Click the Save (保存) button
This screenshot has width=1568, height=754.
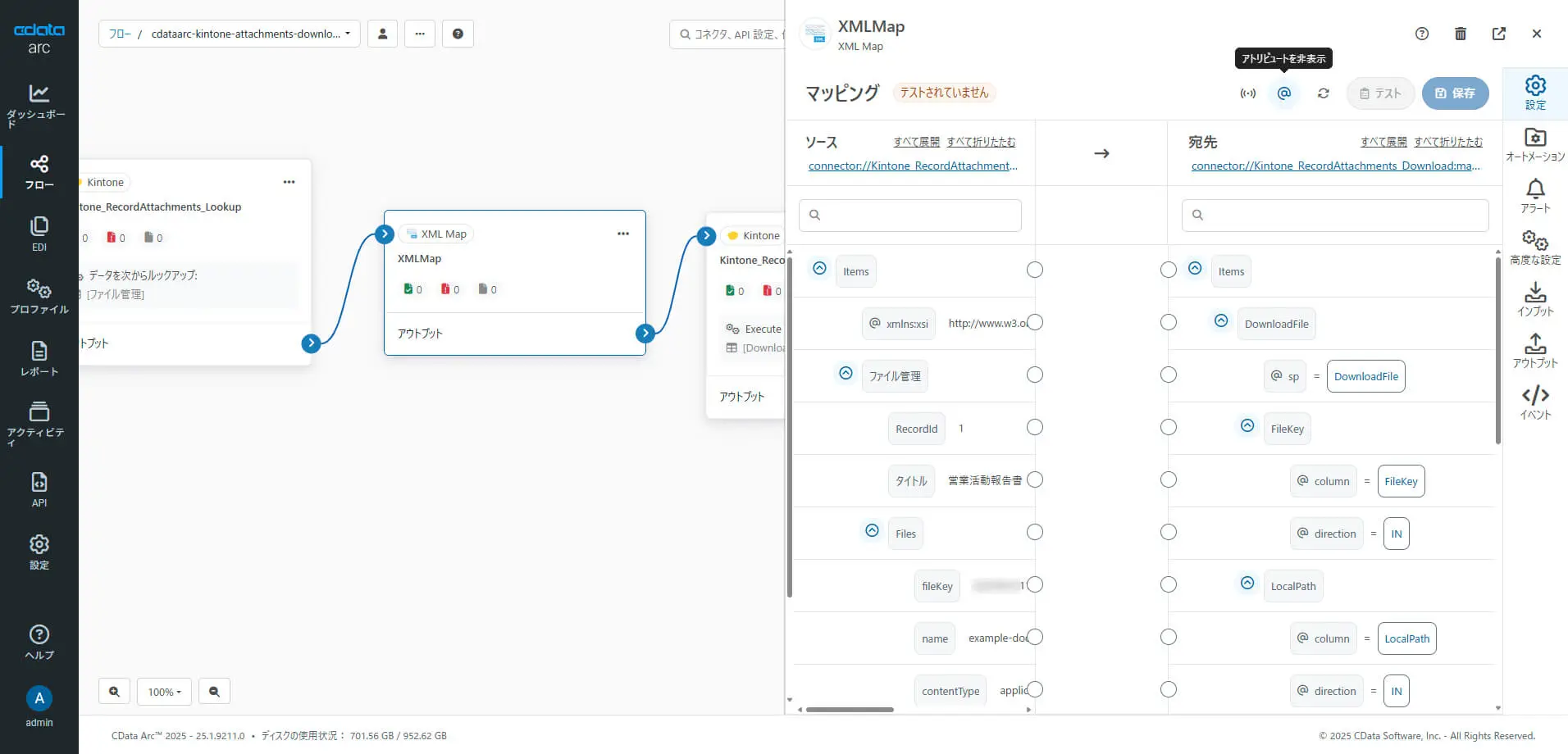point(1455,93)
